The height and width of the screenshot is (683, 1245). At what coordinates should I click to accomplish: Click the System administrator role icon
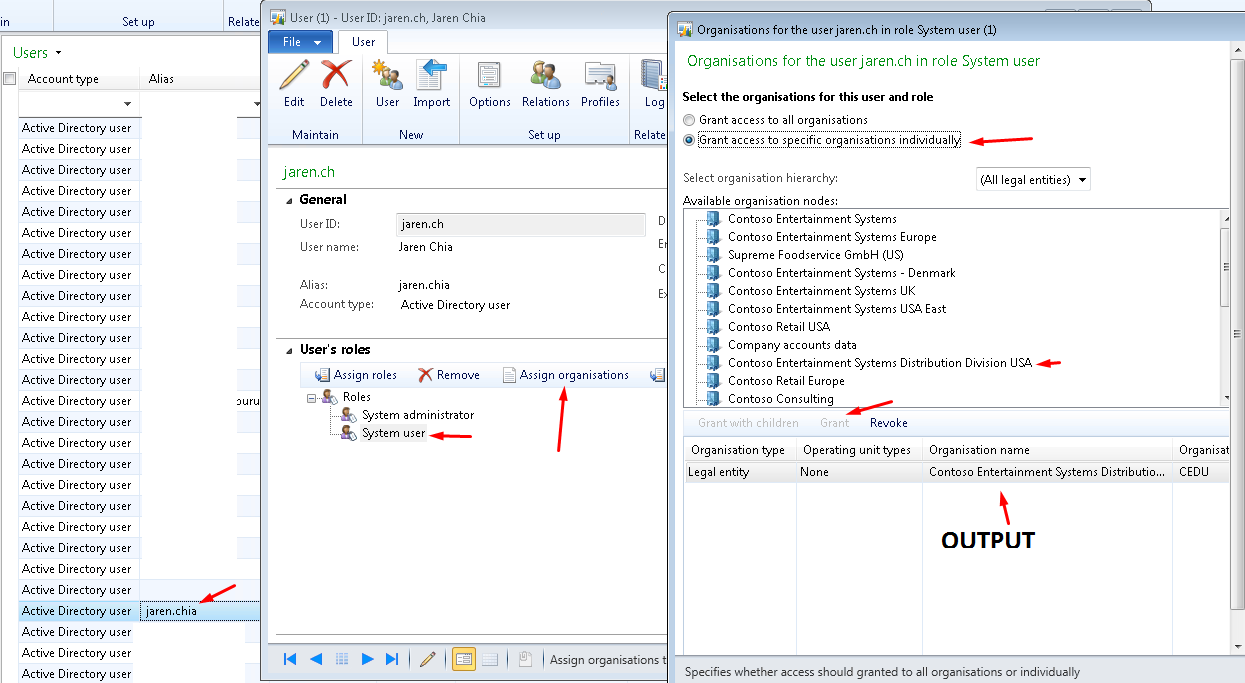(349, 415)
